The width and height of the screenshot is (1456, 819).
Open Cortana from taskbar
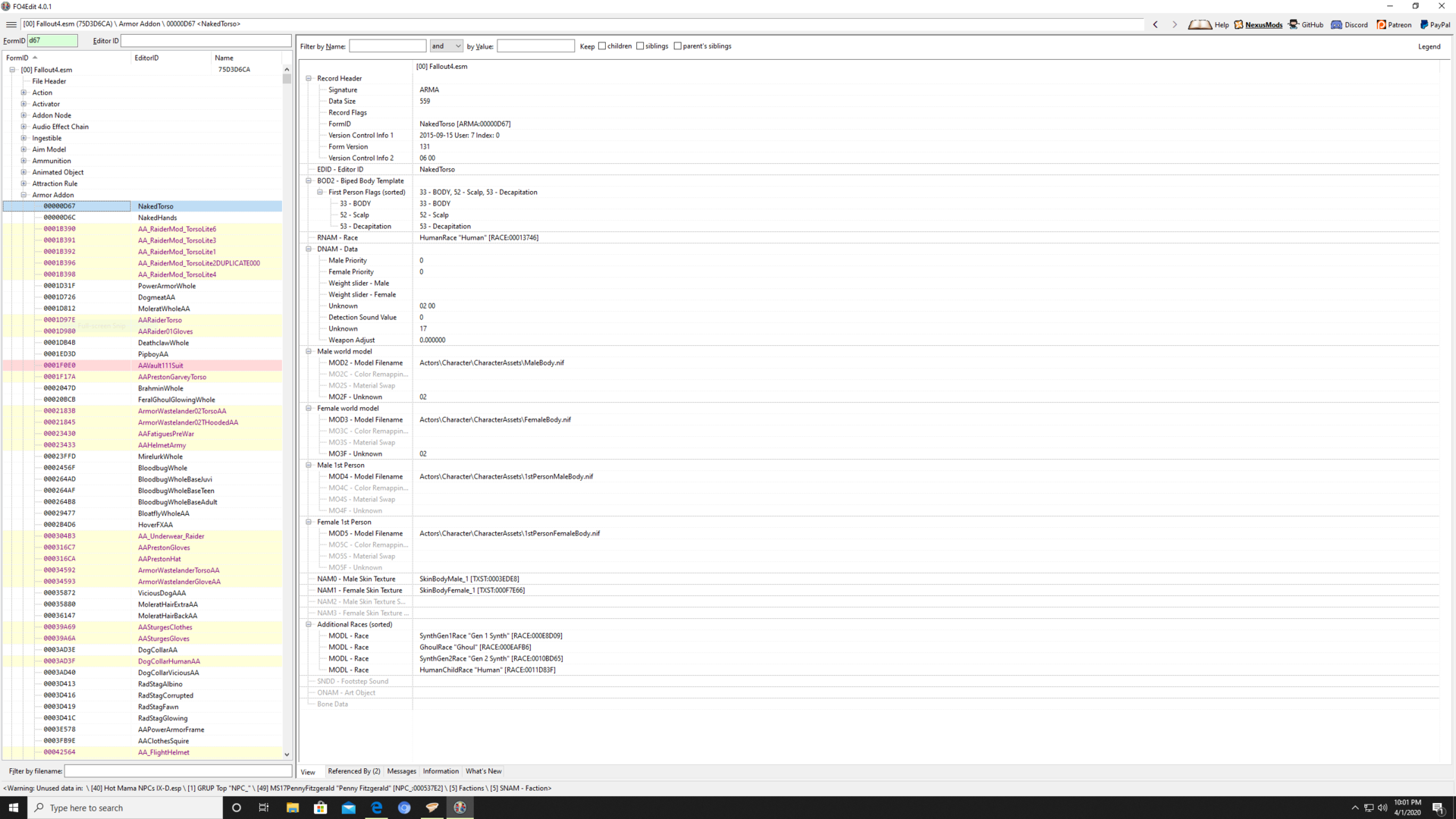click(237, 808)
